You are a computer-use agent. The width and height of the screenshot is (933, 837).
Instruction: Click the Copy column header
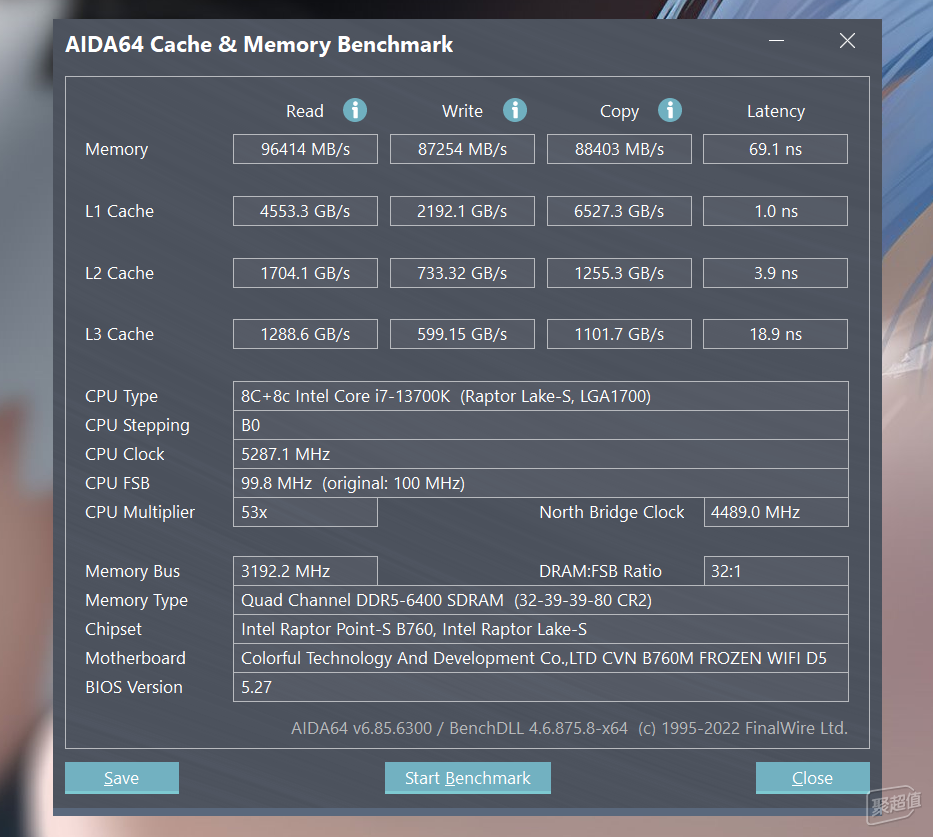(619, 112)
